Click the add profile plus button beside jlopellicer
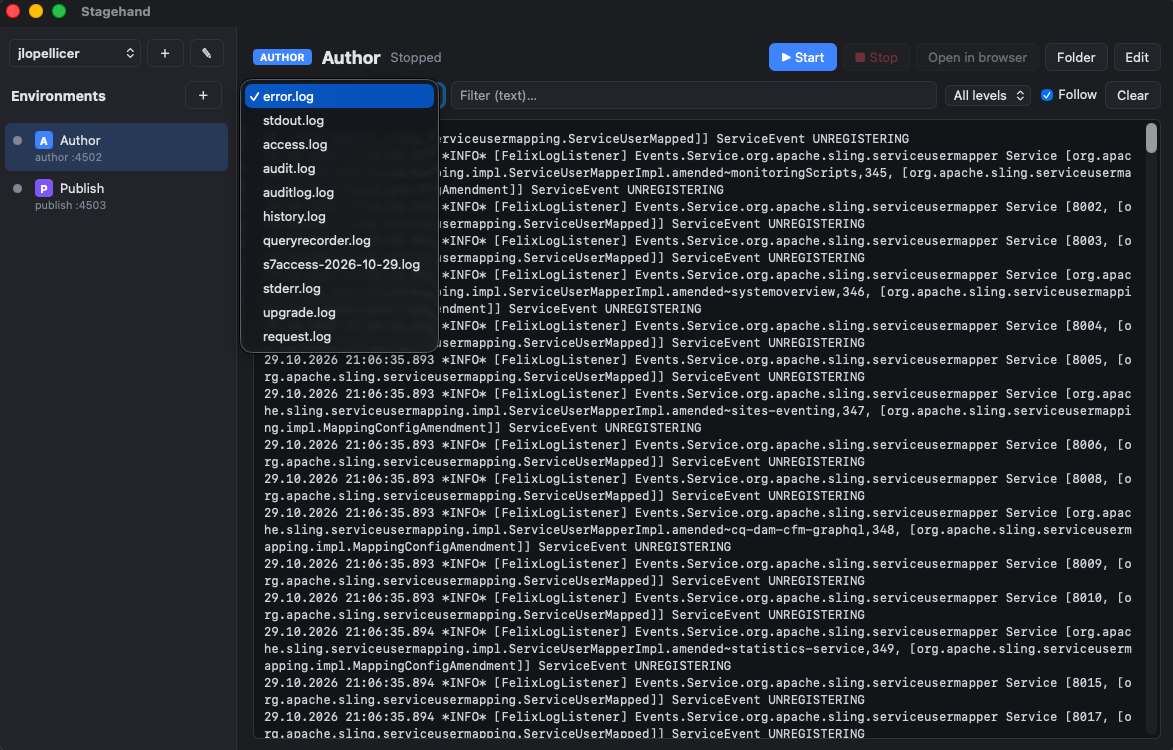 coord(165,53)
